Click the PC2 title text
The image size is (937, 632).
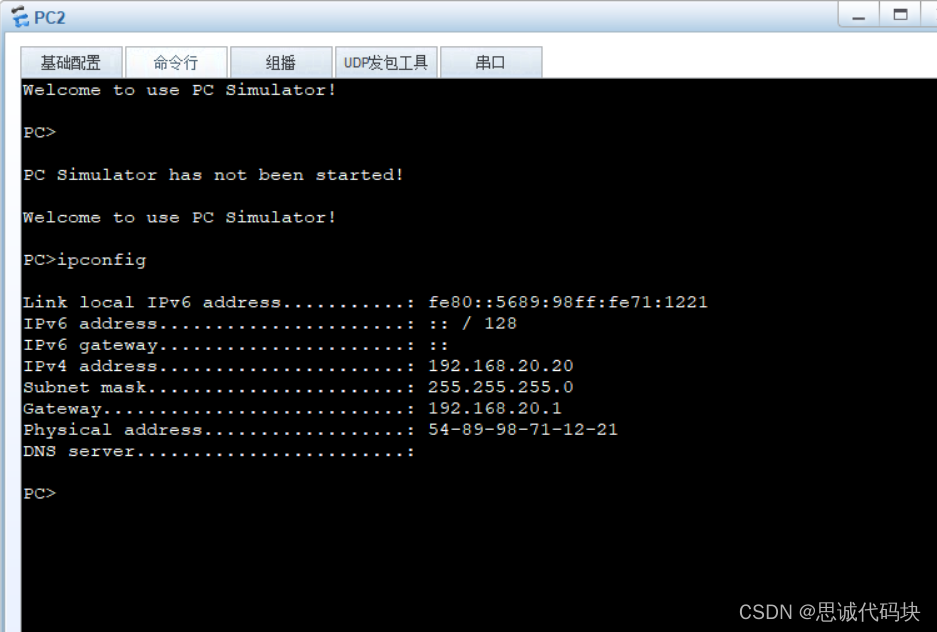click(x=50, y=17)
